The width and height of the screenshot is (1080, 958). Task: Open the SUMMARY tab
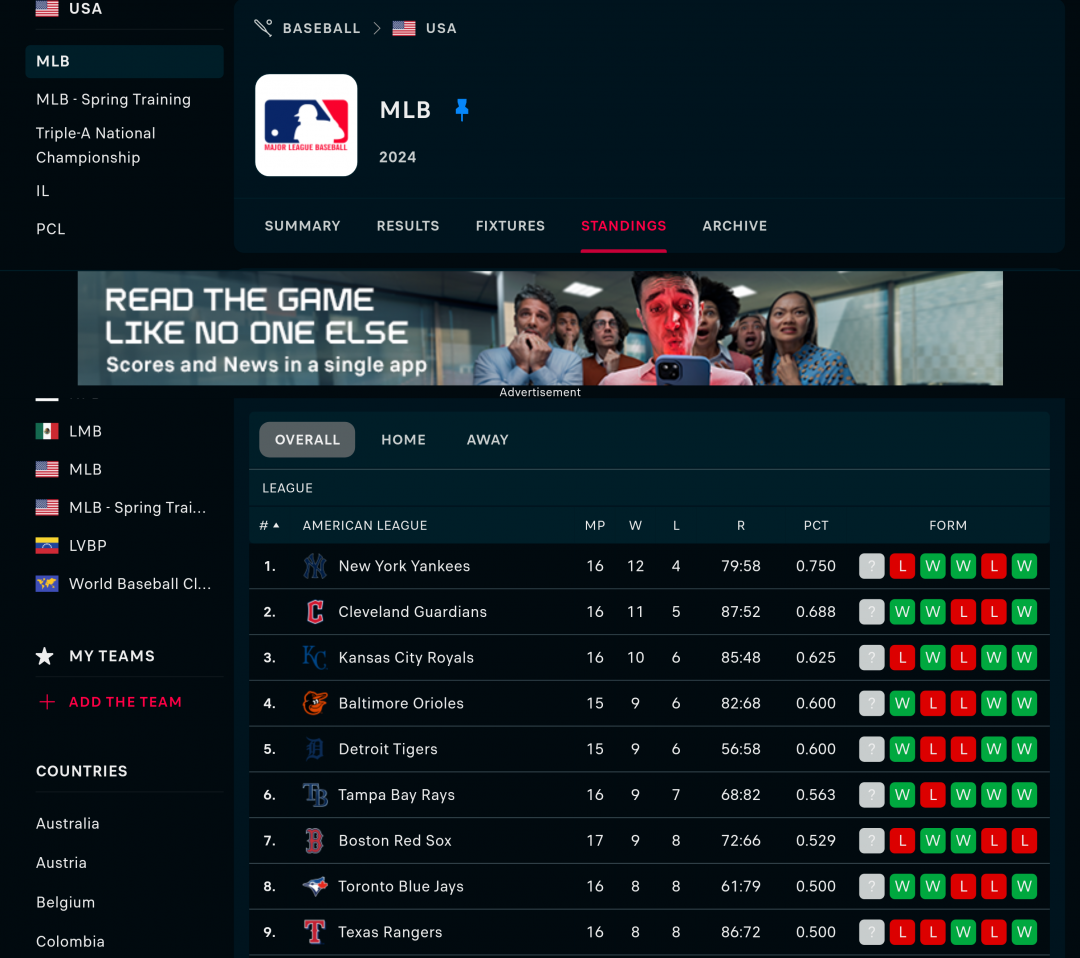[x=302, y=226]
